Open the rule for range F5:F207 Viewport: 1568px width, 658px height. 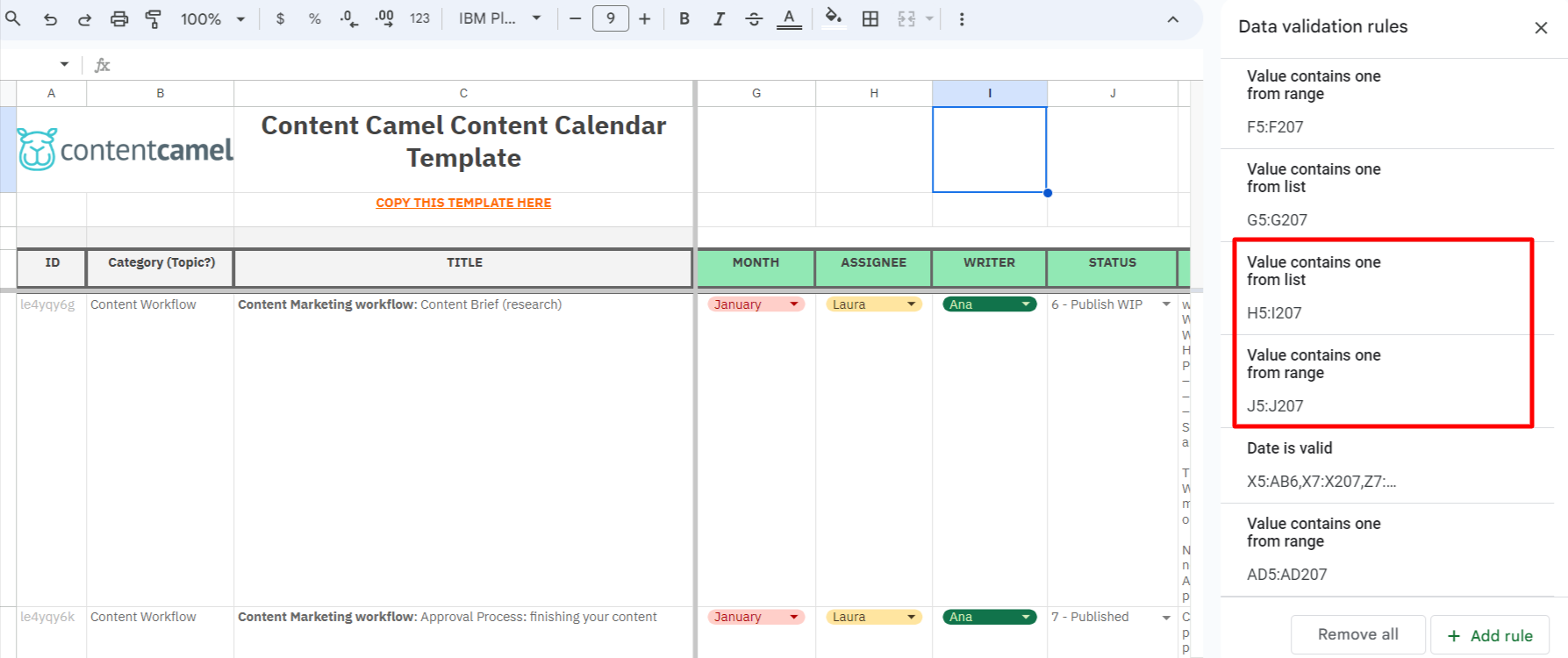[1387, 103]
